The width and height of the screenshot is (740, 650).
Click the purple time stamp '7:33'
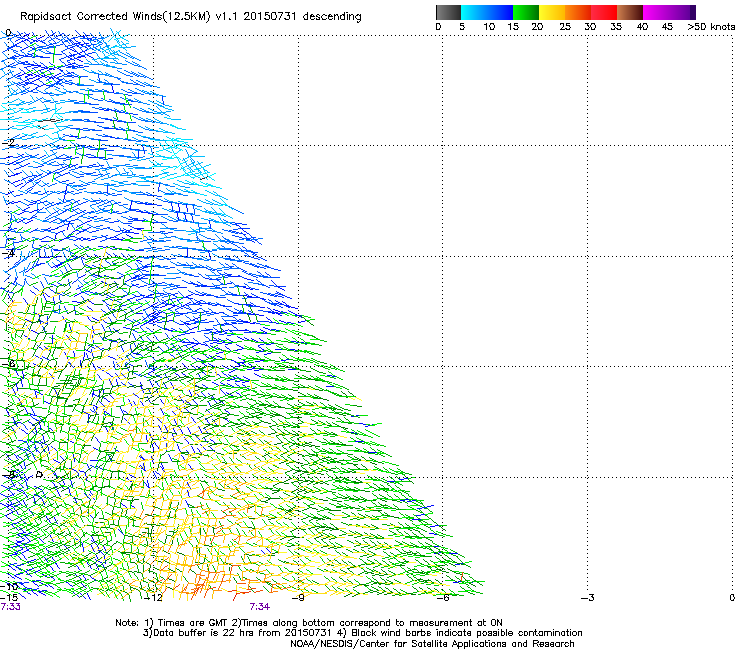(10, 607)
